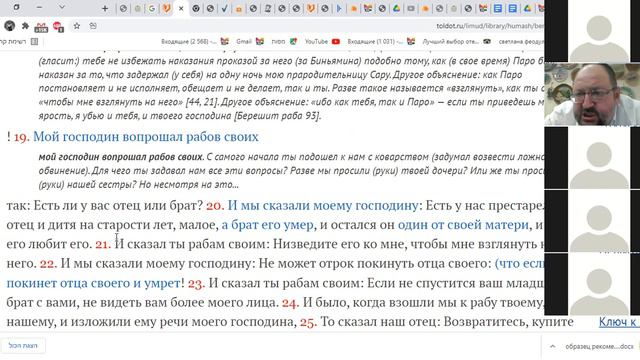The width and height of the screenshot is (640, 360).
Task: Expand download item options chevron
Action: click(x=553, y=346)
